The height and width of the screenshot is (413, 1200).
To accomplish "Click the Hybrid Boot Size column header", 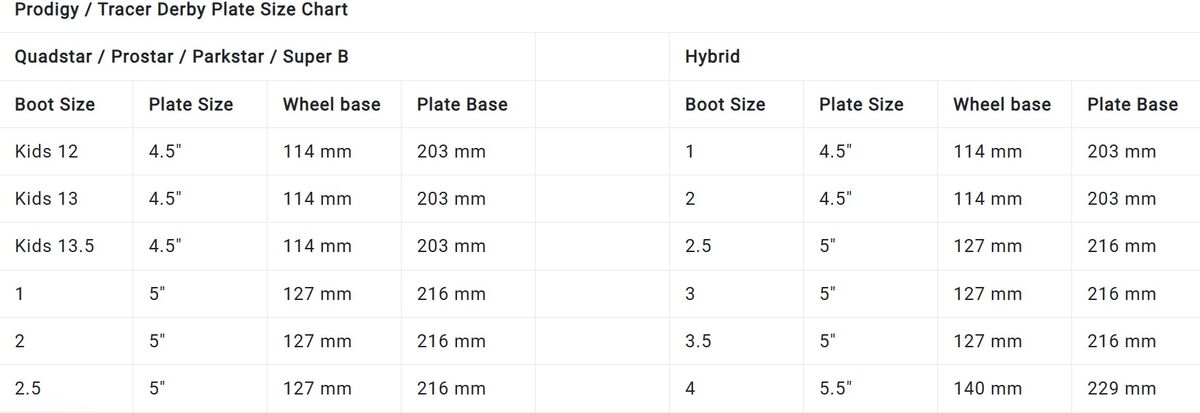I will 725,104.
